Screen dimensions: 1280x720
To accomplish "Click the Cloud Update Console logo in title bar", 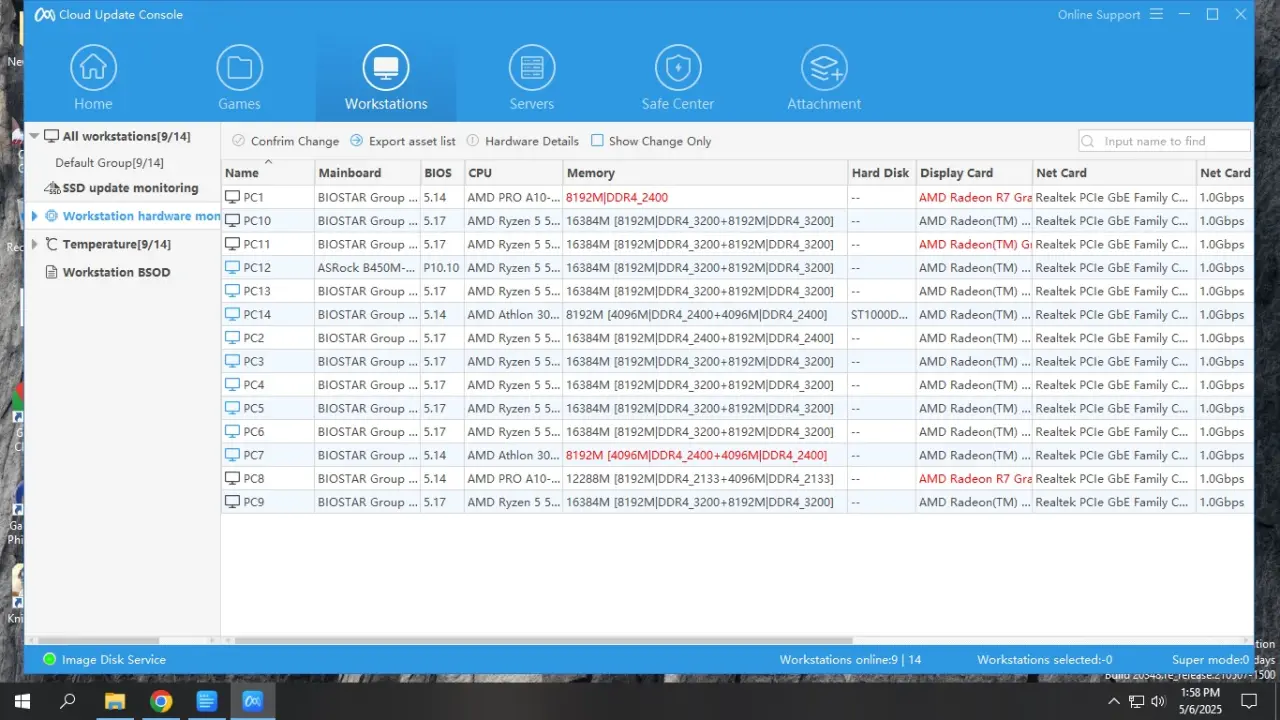I will 44,15.
